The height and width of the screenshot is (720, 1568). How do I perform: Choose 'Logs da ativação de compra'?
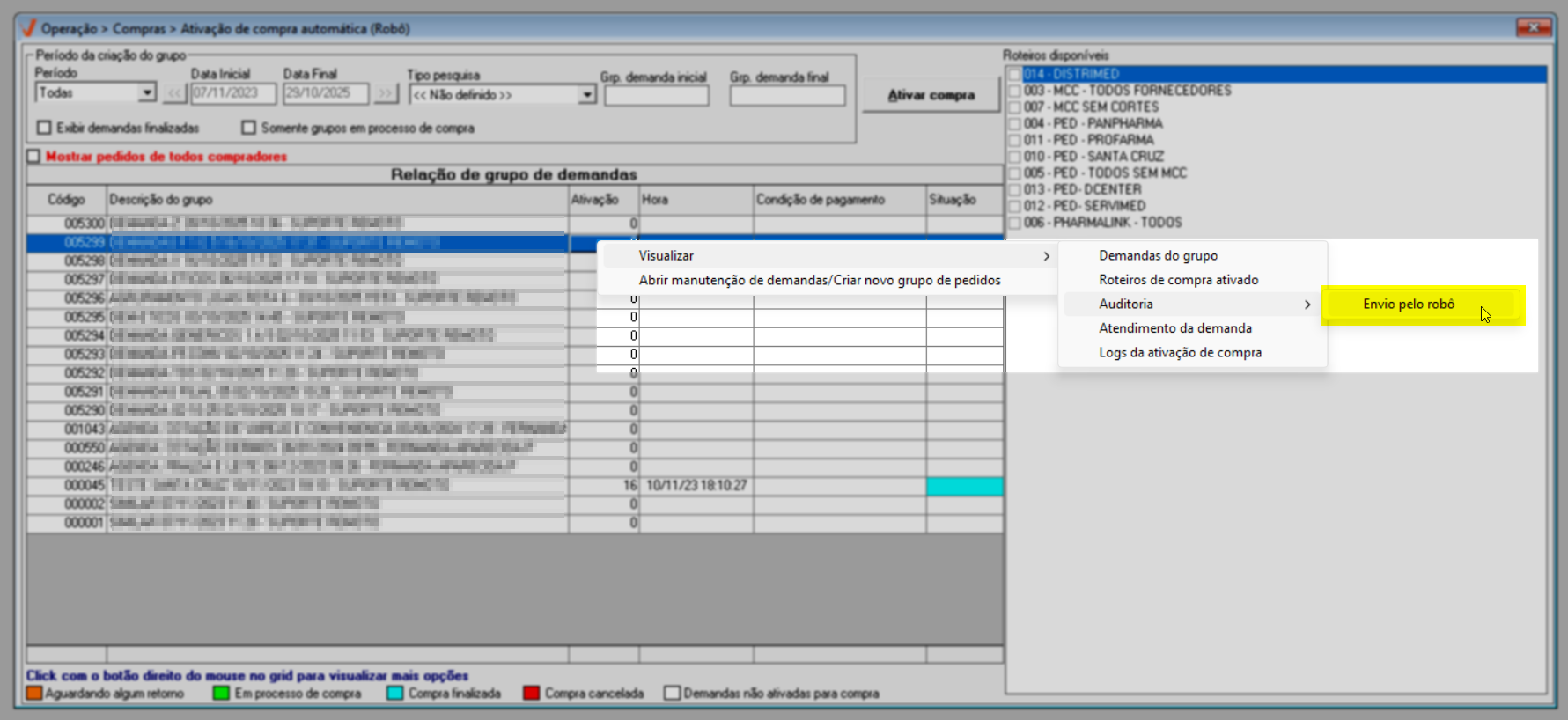coord(1180,353)
